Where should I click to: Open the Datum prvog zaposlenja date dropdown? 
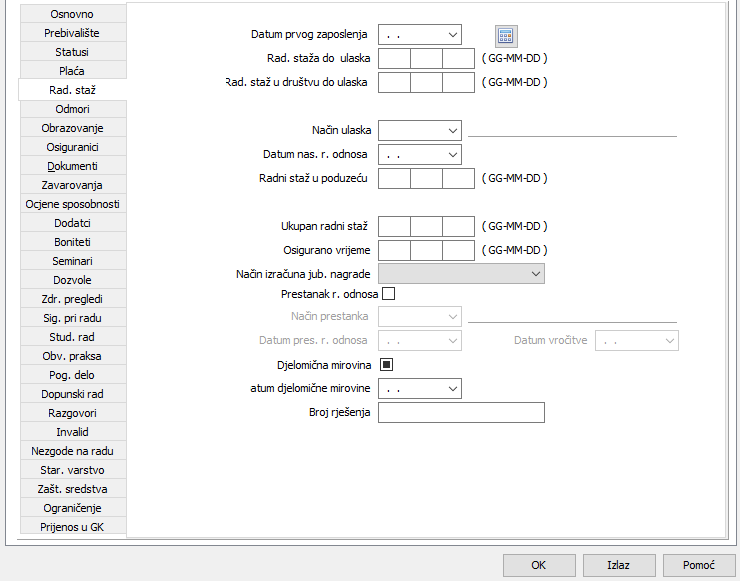453,35
